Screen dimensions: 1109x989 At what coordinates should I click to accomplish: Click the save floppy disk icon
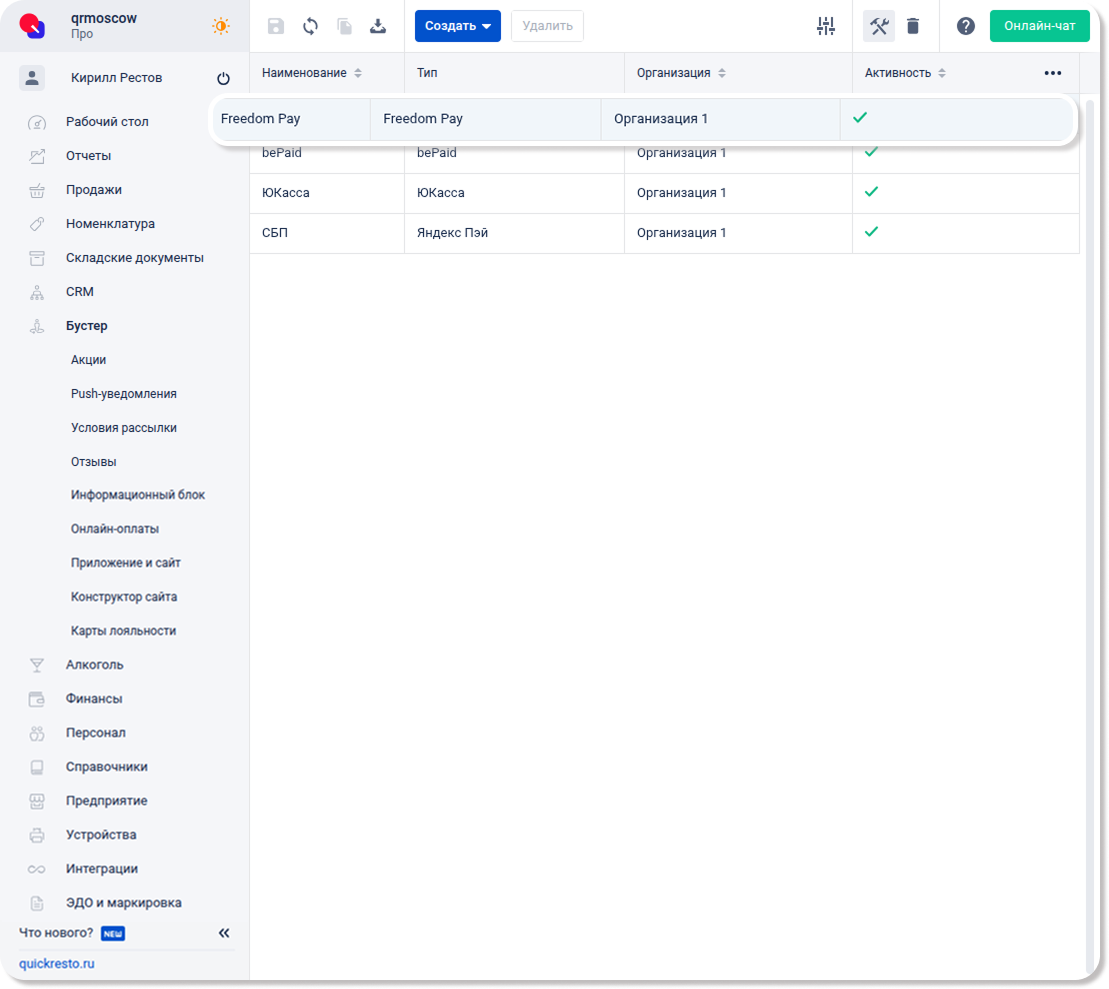point(276,26)
